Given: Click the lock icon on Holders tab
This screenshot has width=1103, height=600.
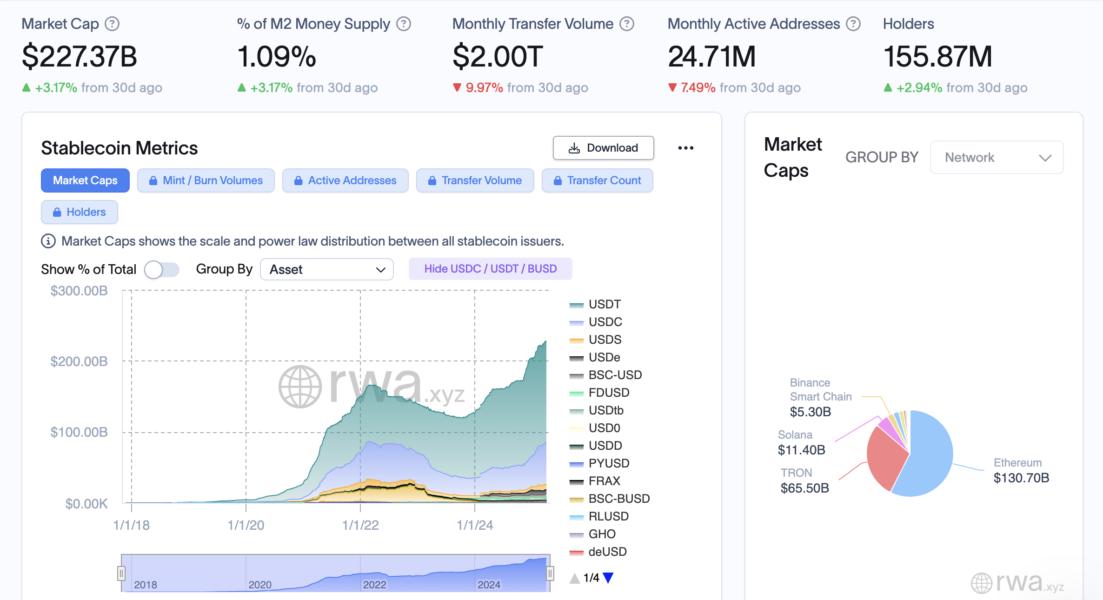Looking at the screenshot, I should 55,211.
